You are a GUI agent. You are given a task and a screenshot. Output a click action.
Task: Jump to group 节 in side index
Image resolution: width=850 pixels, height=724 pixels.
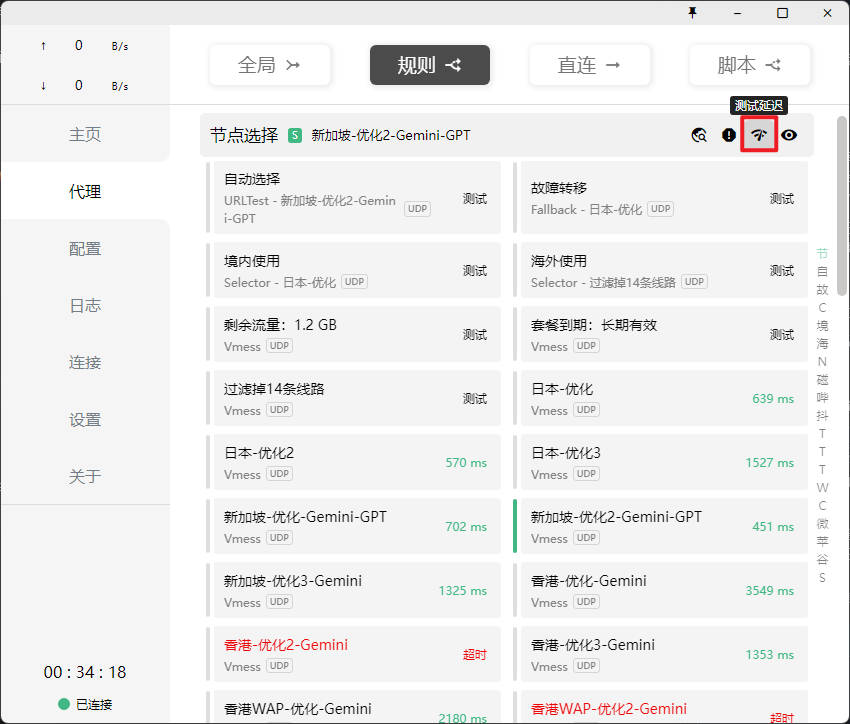click(x=822, y=254)
